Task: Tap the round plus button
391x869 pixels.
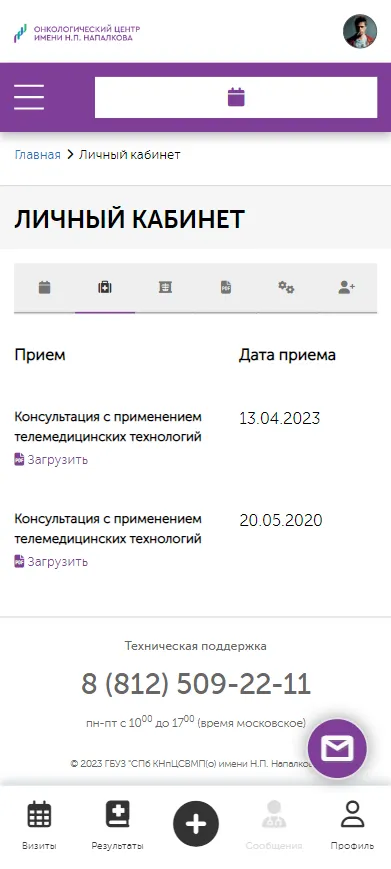Action: 196,824
